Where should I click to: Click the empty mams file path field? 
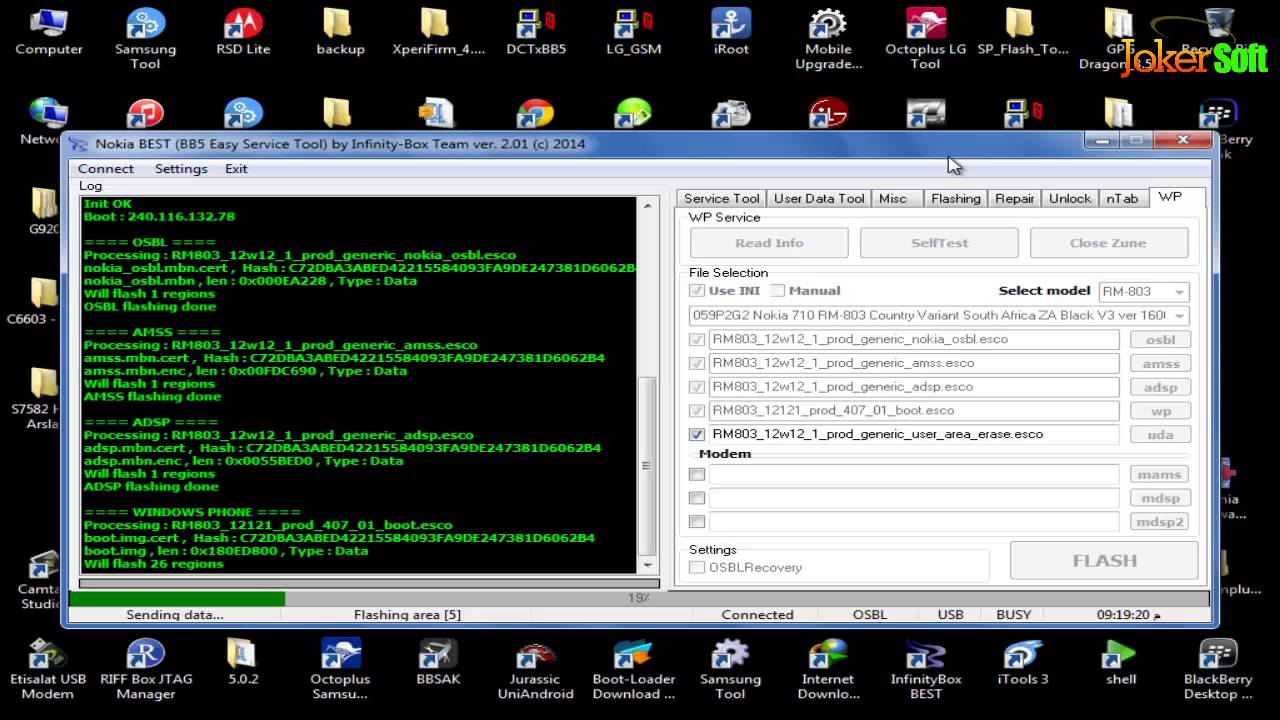pos(913,475)
